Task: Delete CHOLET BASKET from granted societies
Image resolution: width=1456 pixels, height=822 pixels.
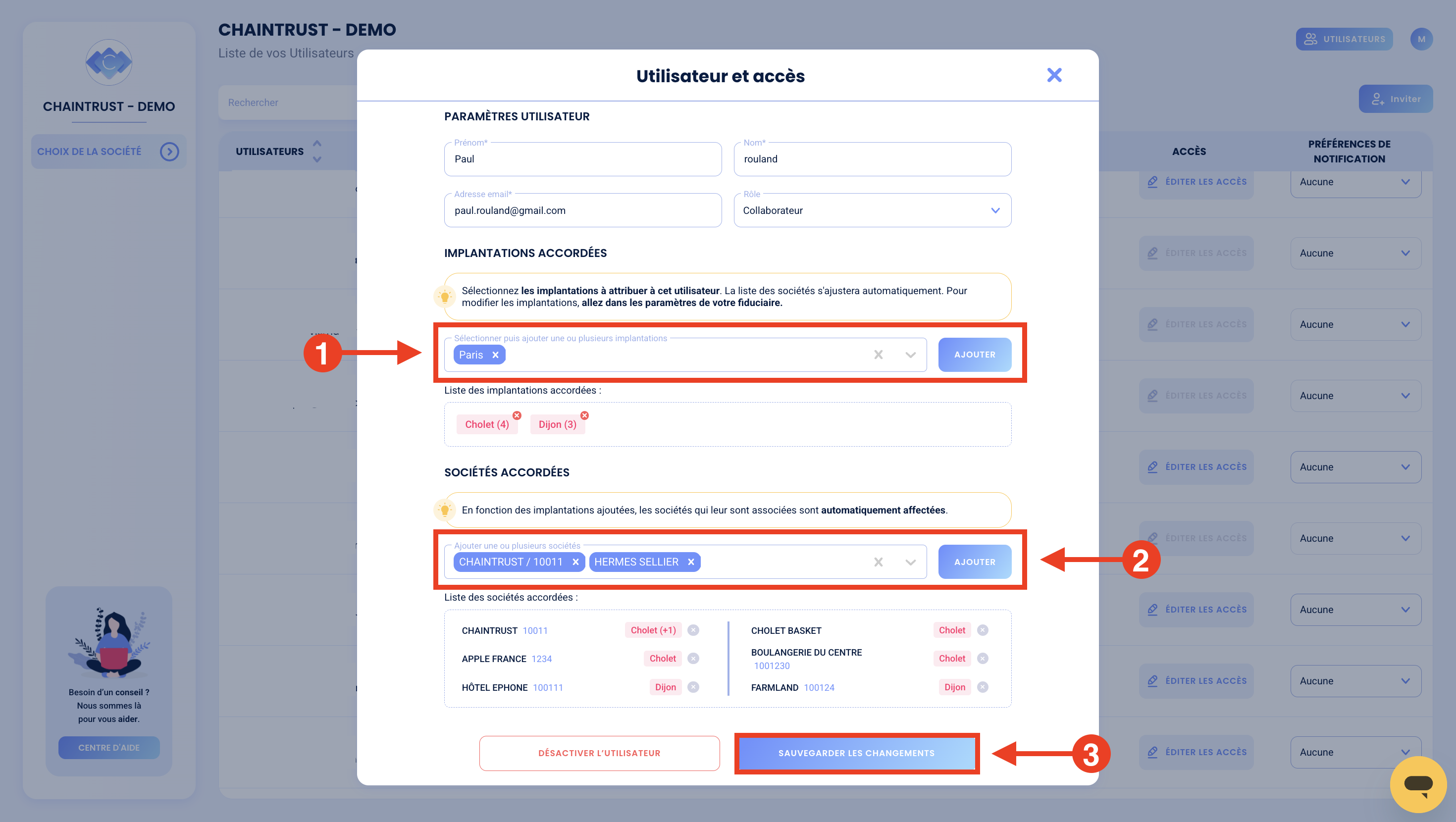Action: [x=983, y=630]
